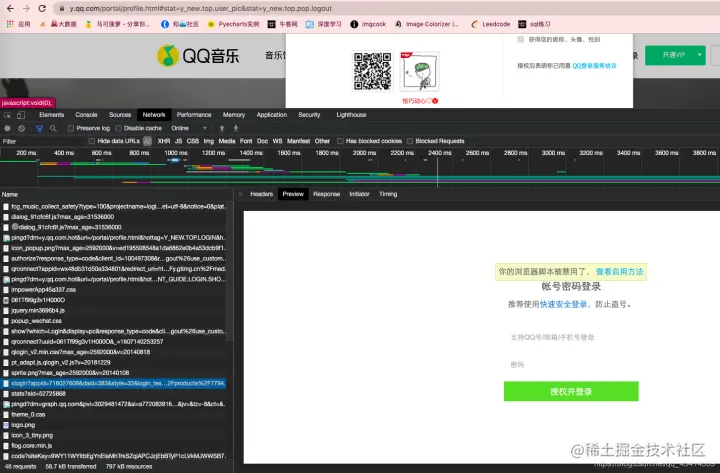Tick the Hide data URLs checkbox
Image resolution: width=720 pixels, height=473 pixels.
(x=91, y=141)
